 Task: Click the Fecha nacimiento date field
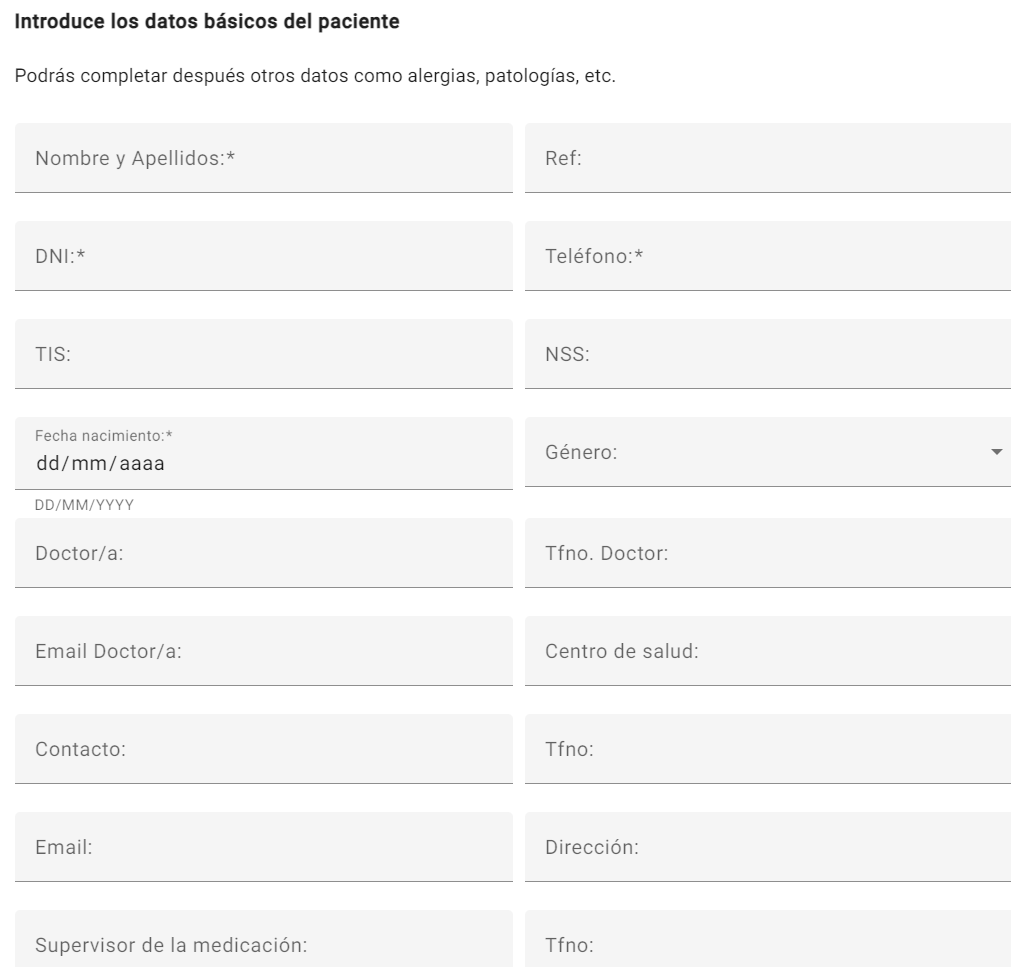tap(260, 462)
